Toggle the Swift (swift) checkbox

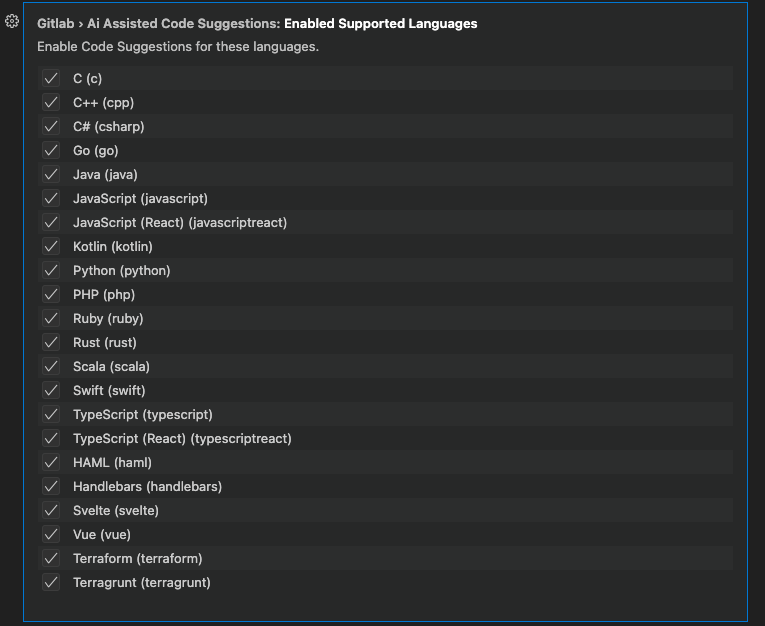pos(51,390)
